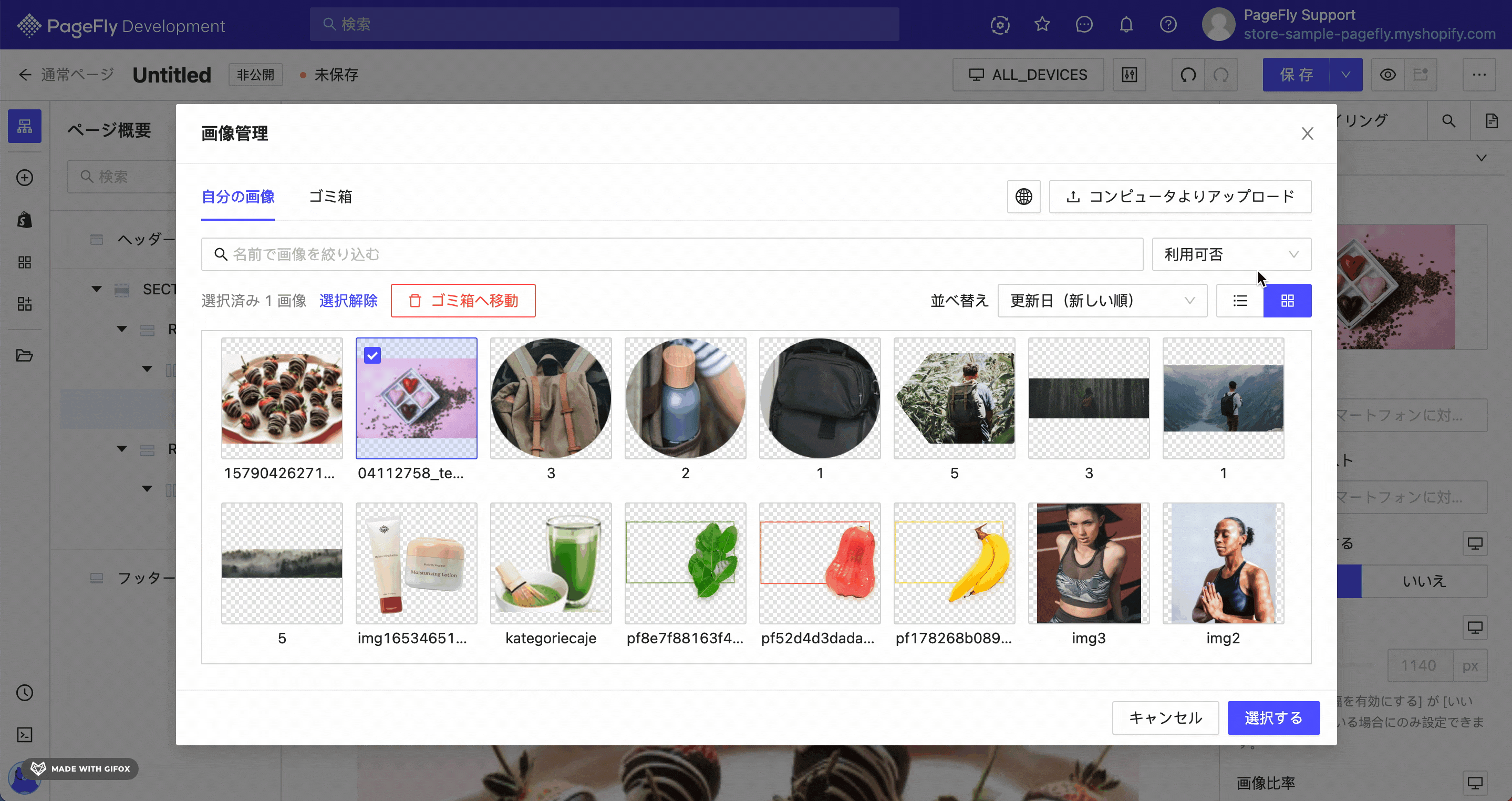The image size is (1512, 801).
Task: Select the いいえ toggle option
Action: click(x=1424, y=581)
